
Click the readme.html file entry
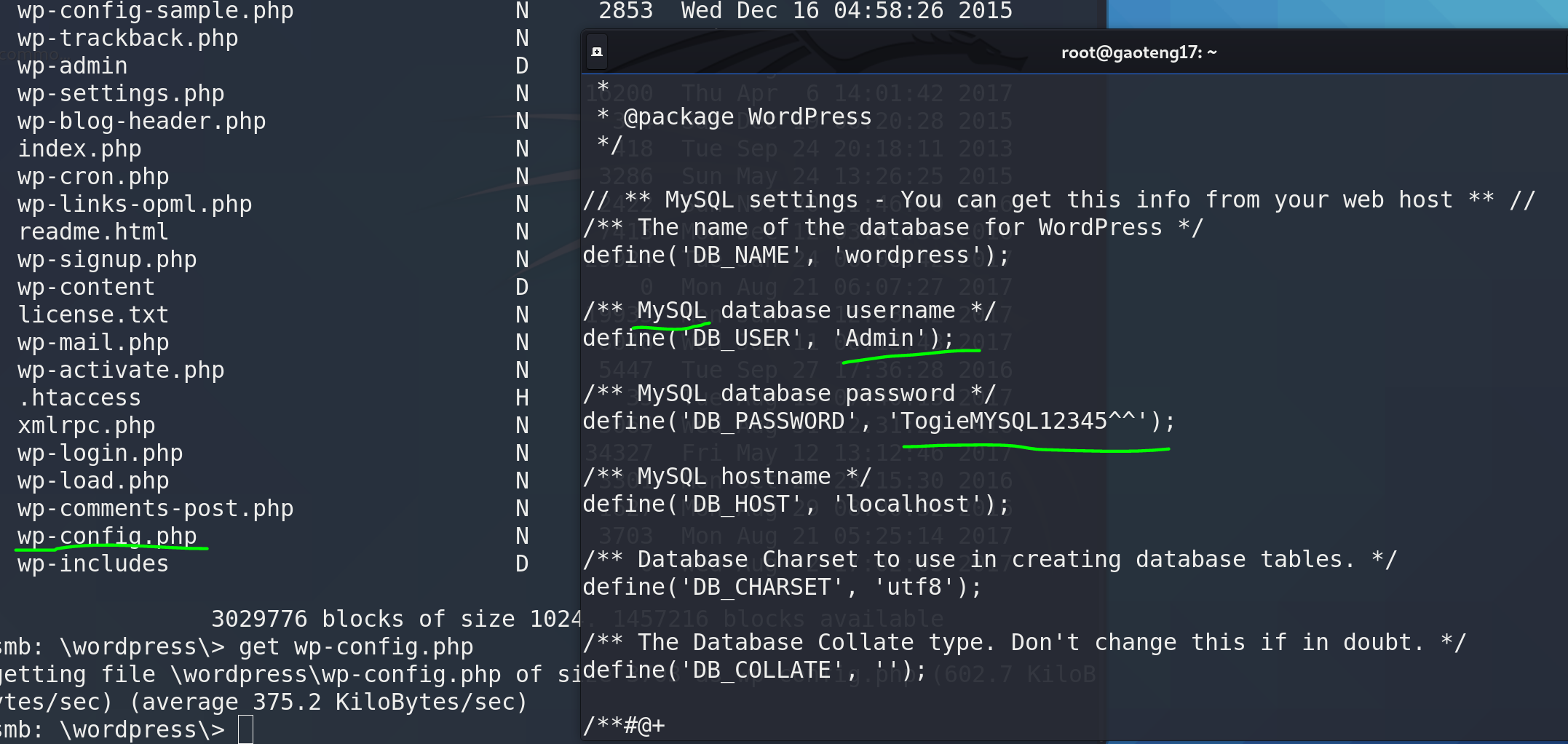[x=93, y=231]
